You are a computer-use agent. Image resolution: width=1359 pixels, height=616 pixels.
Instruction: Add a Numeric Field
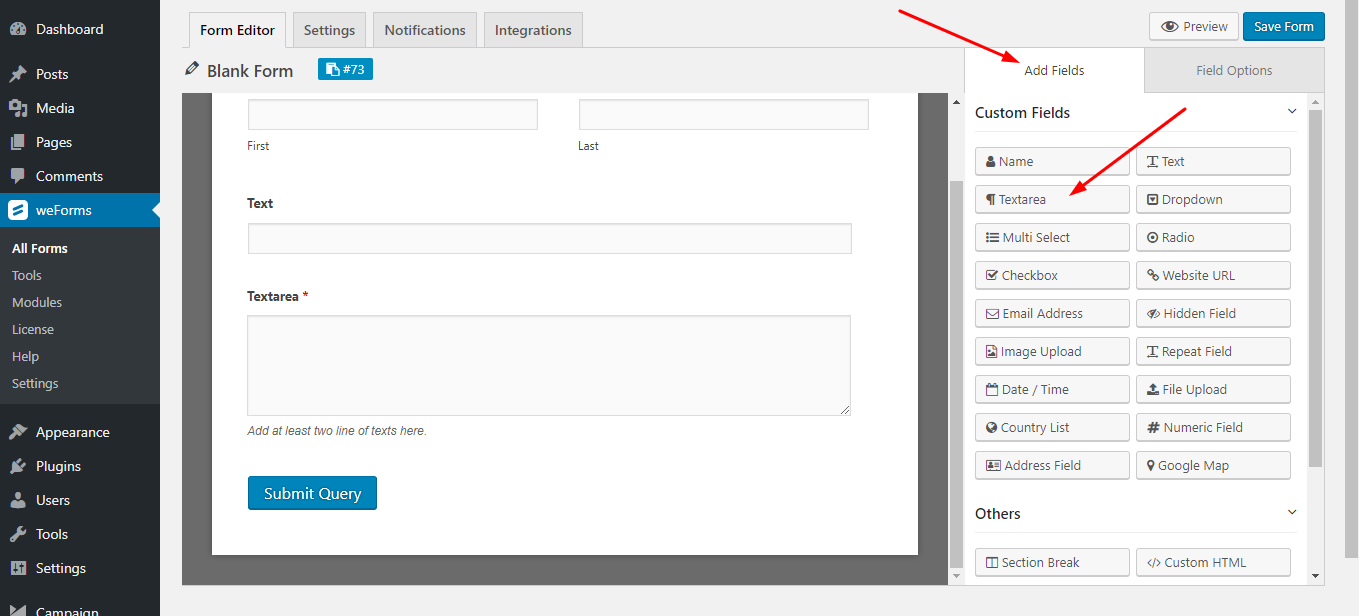[x=1212, y=427]
